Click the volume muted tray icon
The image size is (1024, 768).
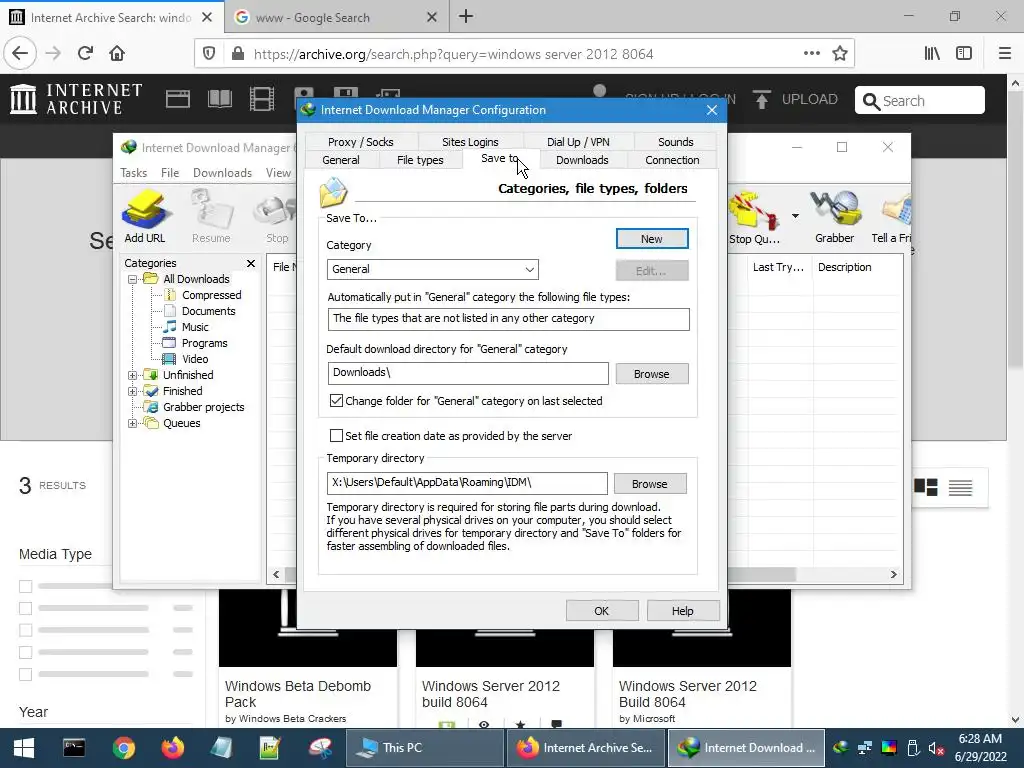[936, 748]
